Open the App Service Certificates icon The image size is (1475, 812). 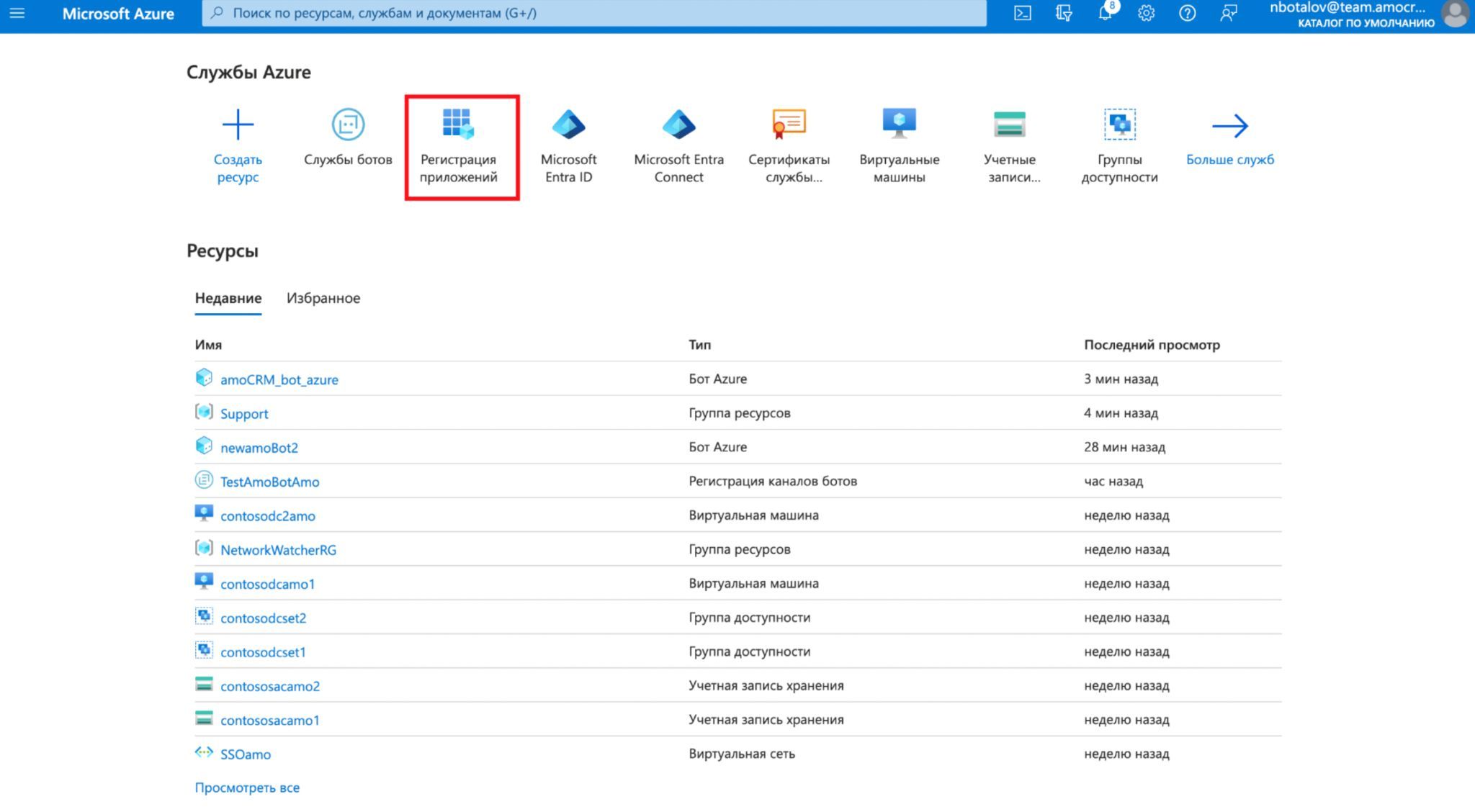[x=789, y=125]
